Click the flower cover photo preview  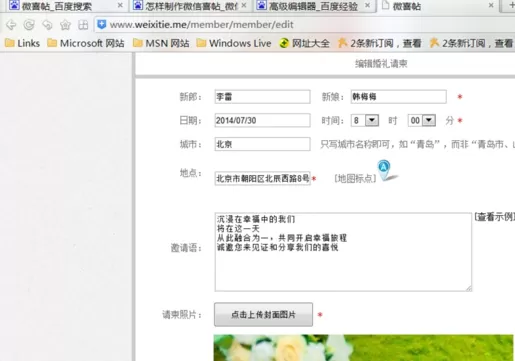(363, 348)
